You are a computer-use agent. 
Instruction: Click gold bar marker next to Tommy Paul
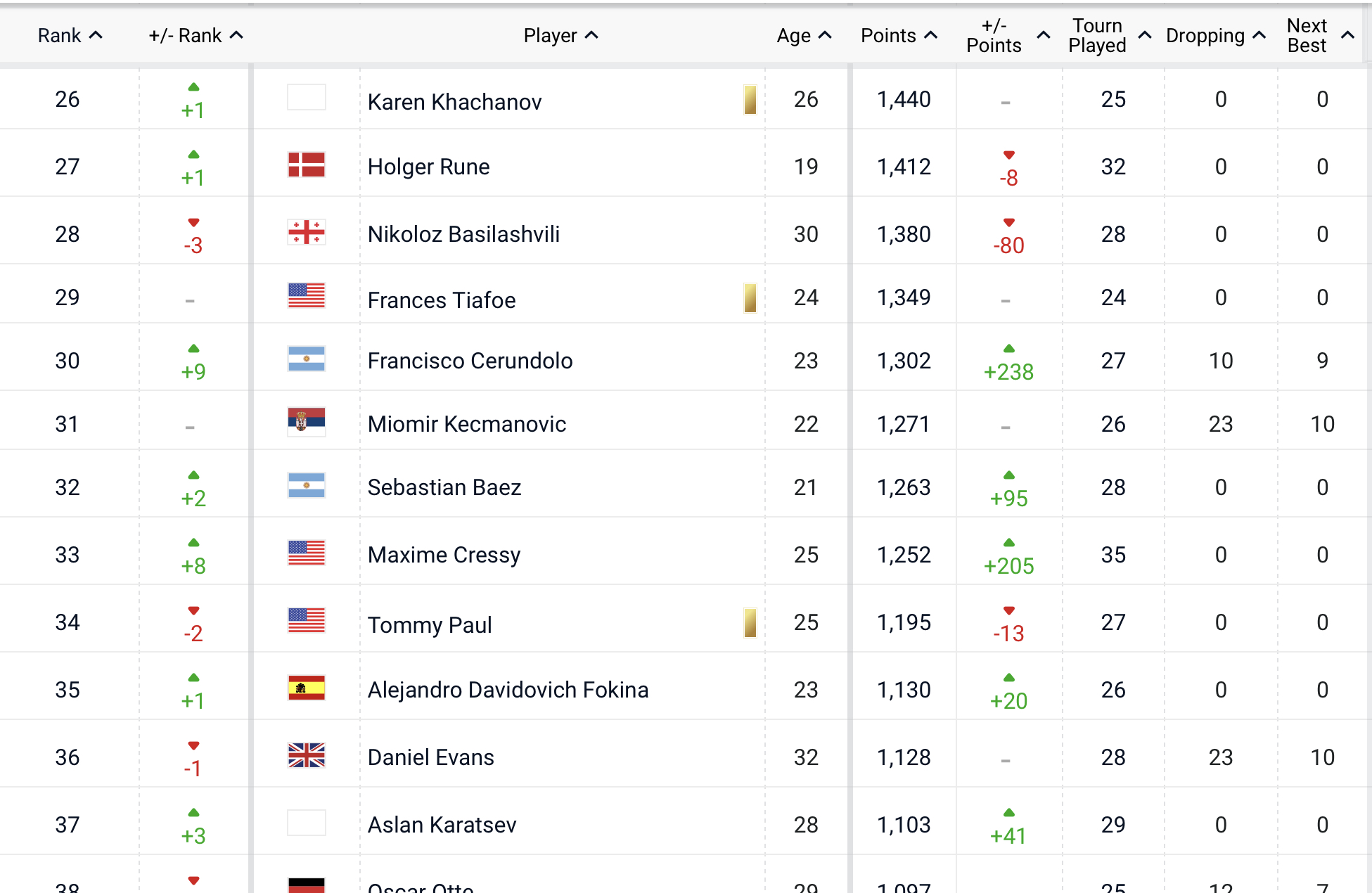[750, 623]
